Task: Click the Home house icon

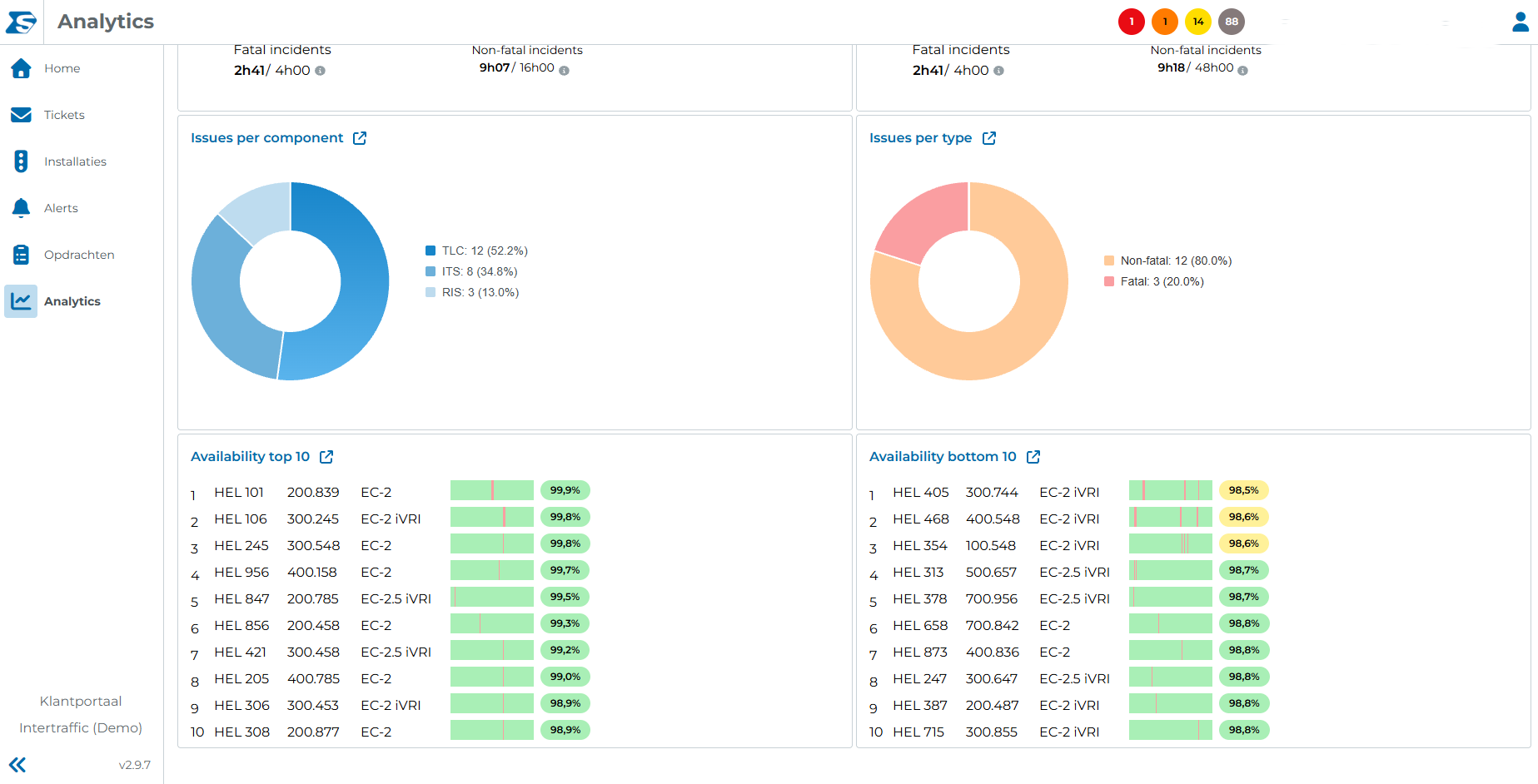Action: click(22, 68)
